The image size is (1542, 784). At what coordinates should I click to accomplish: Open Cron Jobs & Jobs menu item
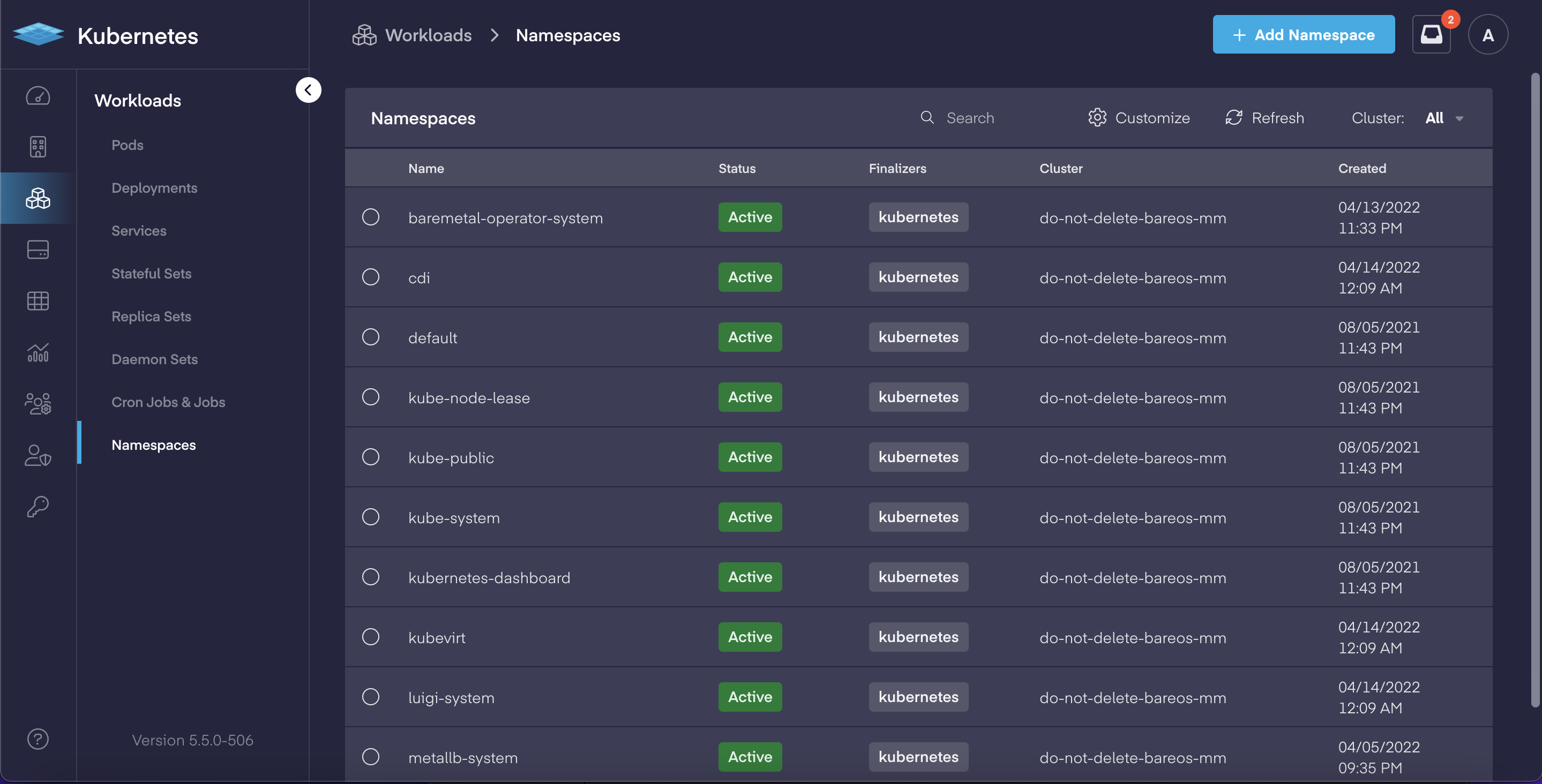click(168, 402)
